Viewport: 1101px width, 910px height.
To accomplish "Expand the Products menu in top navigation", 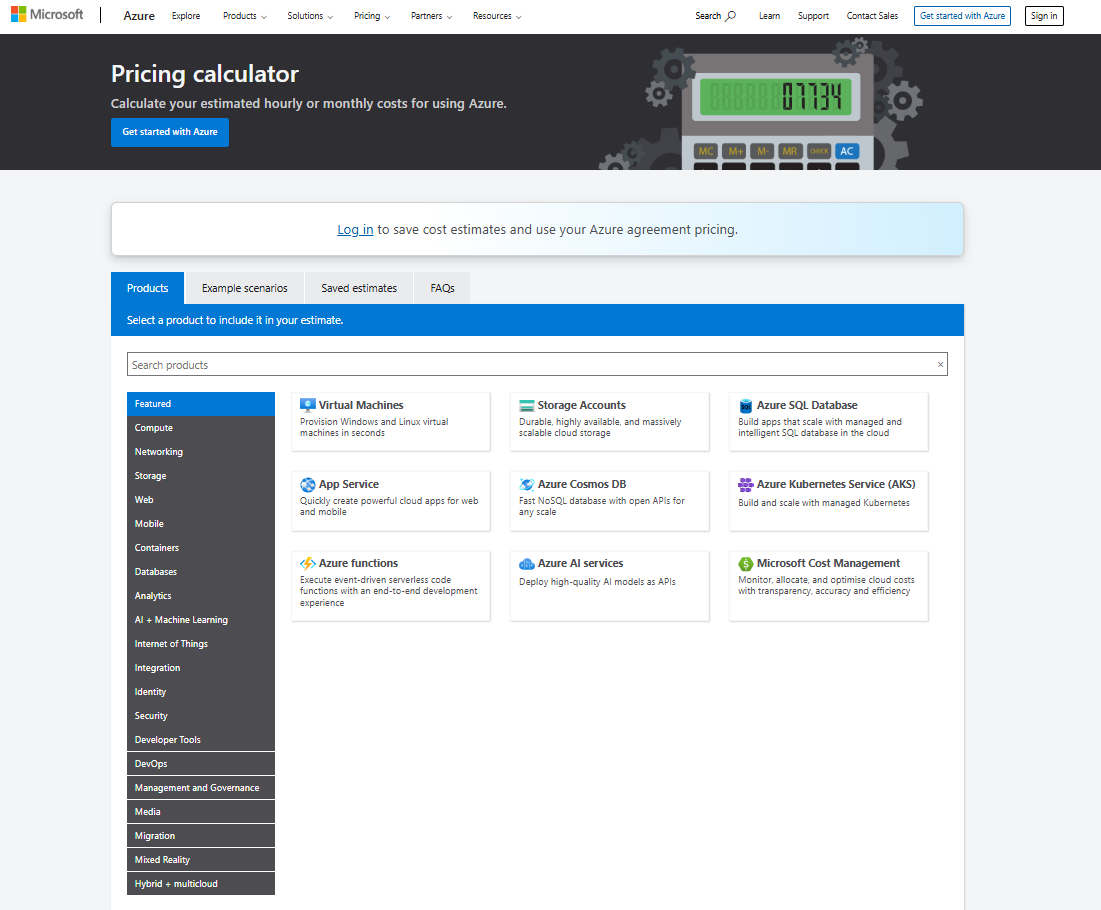I will point(244,15).
